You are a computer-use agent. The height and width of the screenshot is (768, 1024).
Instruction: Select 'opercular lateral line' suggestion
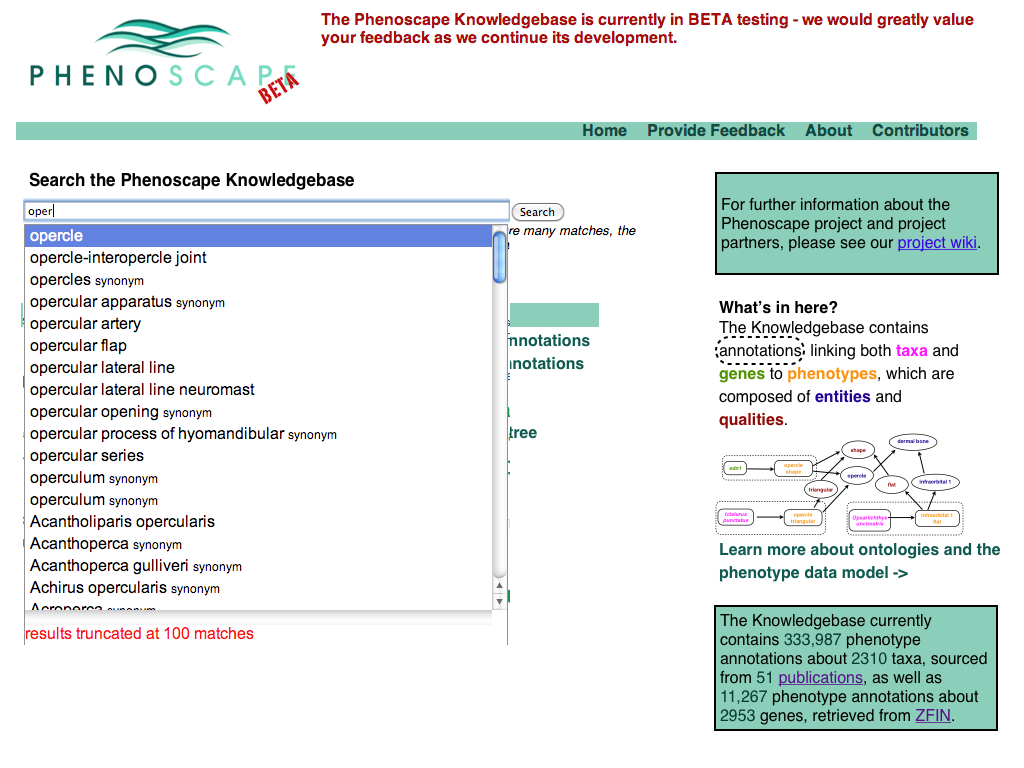(x=258, y=368)
